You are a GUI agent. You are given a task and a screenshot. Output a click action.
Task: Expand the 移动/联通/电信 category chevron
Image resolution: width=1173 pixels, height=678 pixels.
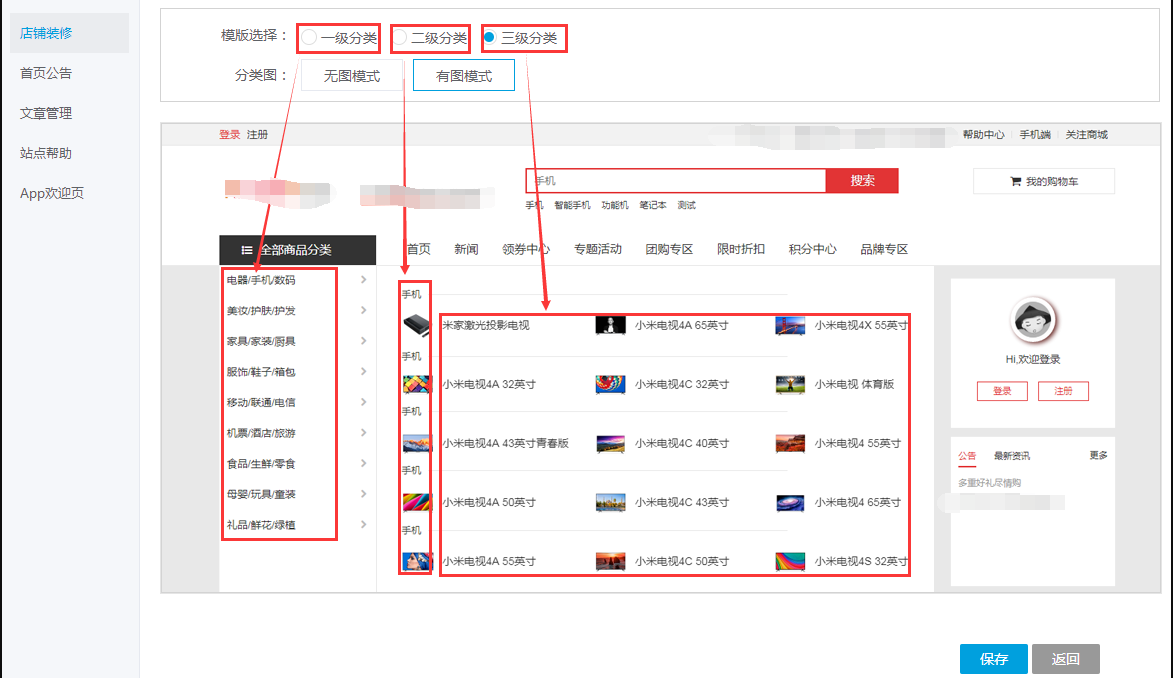click(x=364, y=403)
